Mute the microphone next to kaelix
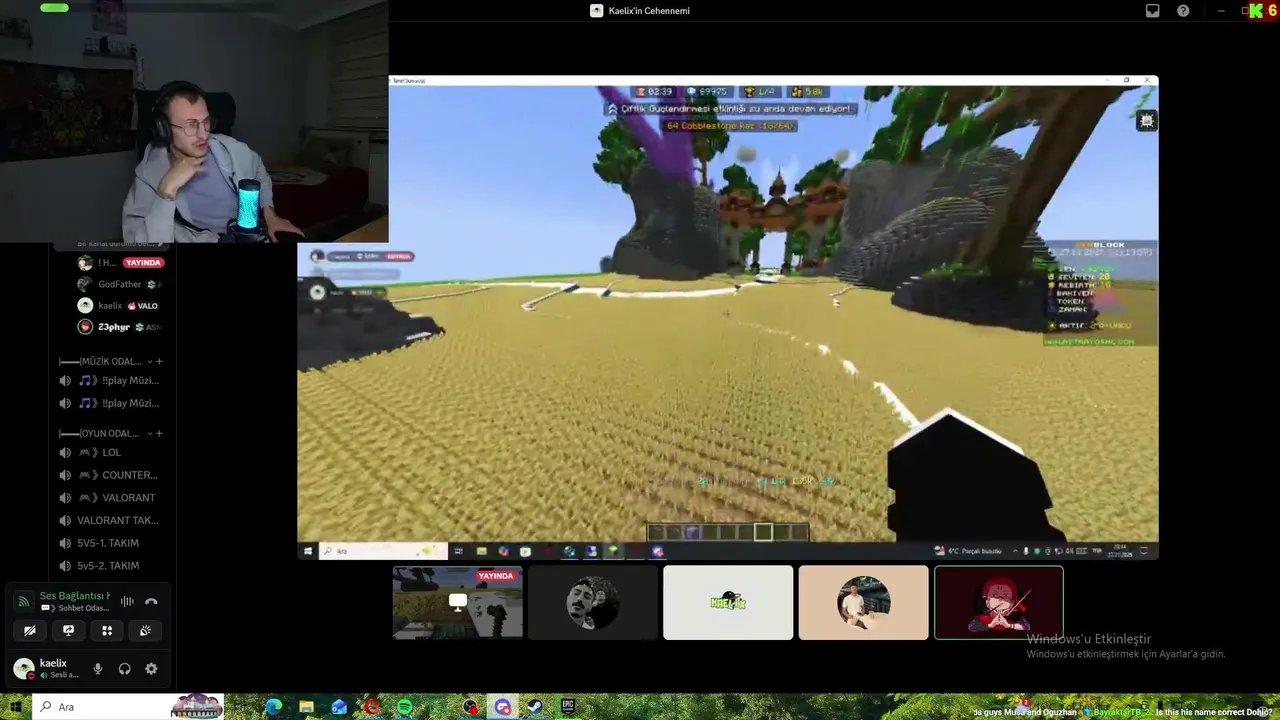The height and width of the screenshot is (720, 1280). (x=98, y=669)
